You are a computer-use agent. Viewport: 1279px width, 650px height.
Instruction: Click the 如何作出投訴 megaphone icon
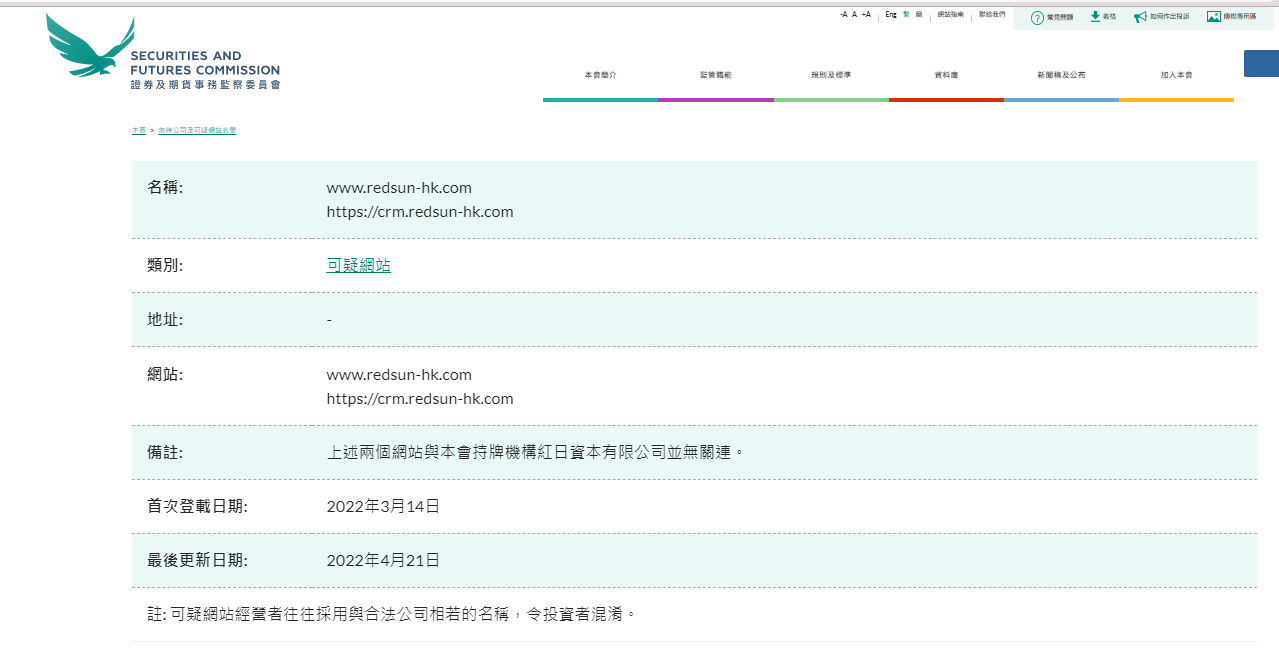coord(1140,17)
